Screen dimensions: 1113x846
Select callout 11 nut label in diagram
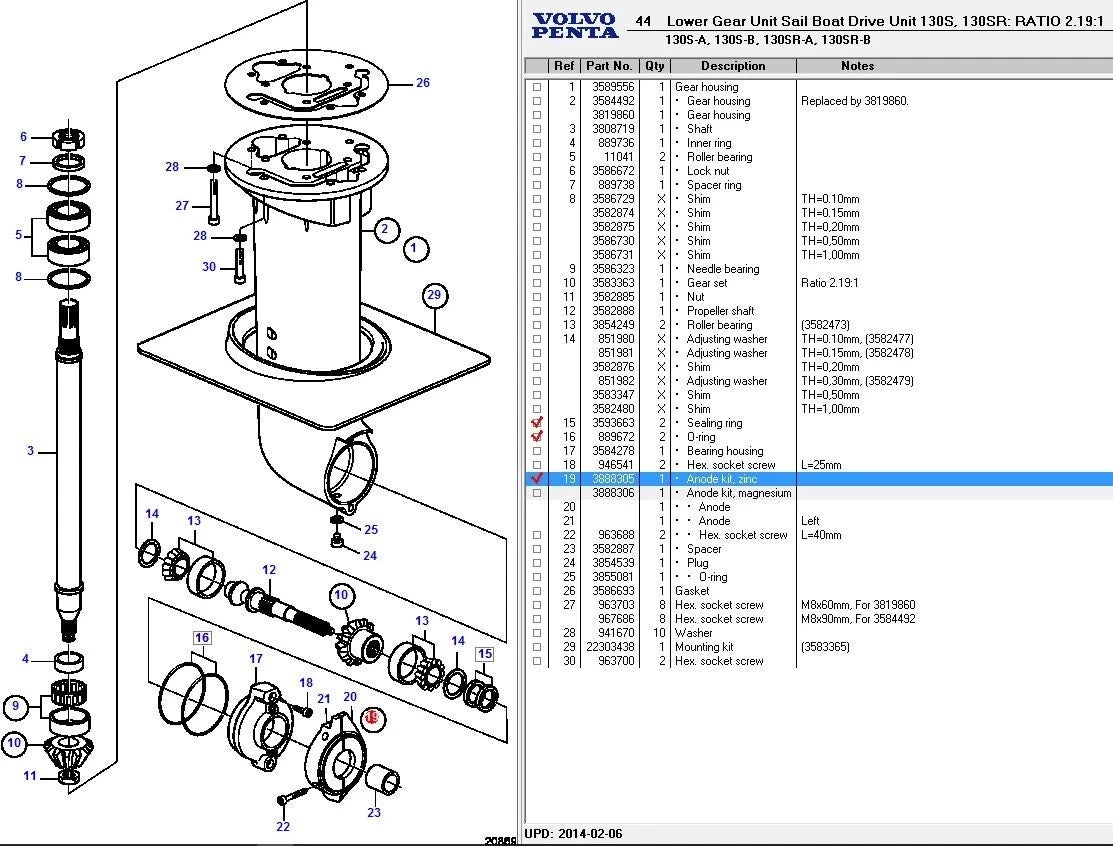click(x=29, y=776)
